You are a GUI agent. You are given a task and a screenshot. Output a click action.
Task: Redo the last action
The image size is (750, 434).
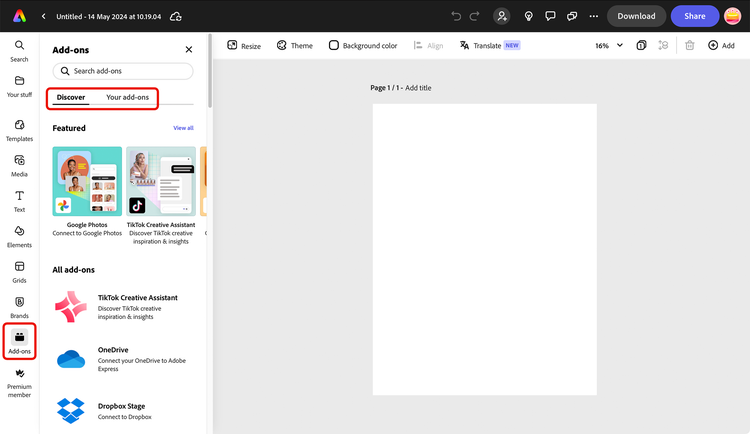pyautogui.click(x=474, y=16)
